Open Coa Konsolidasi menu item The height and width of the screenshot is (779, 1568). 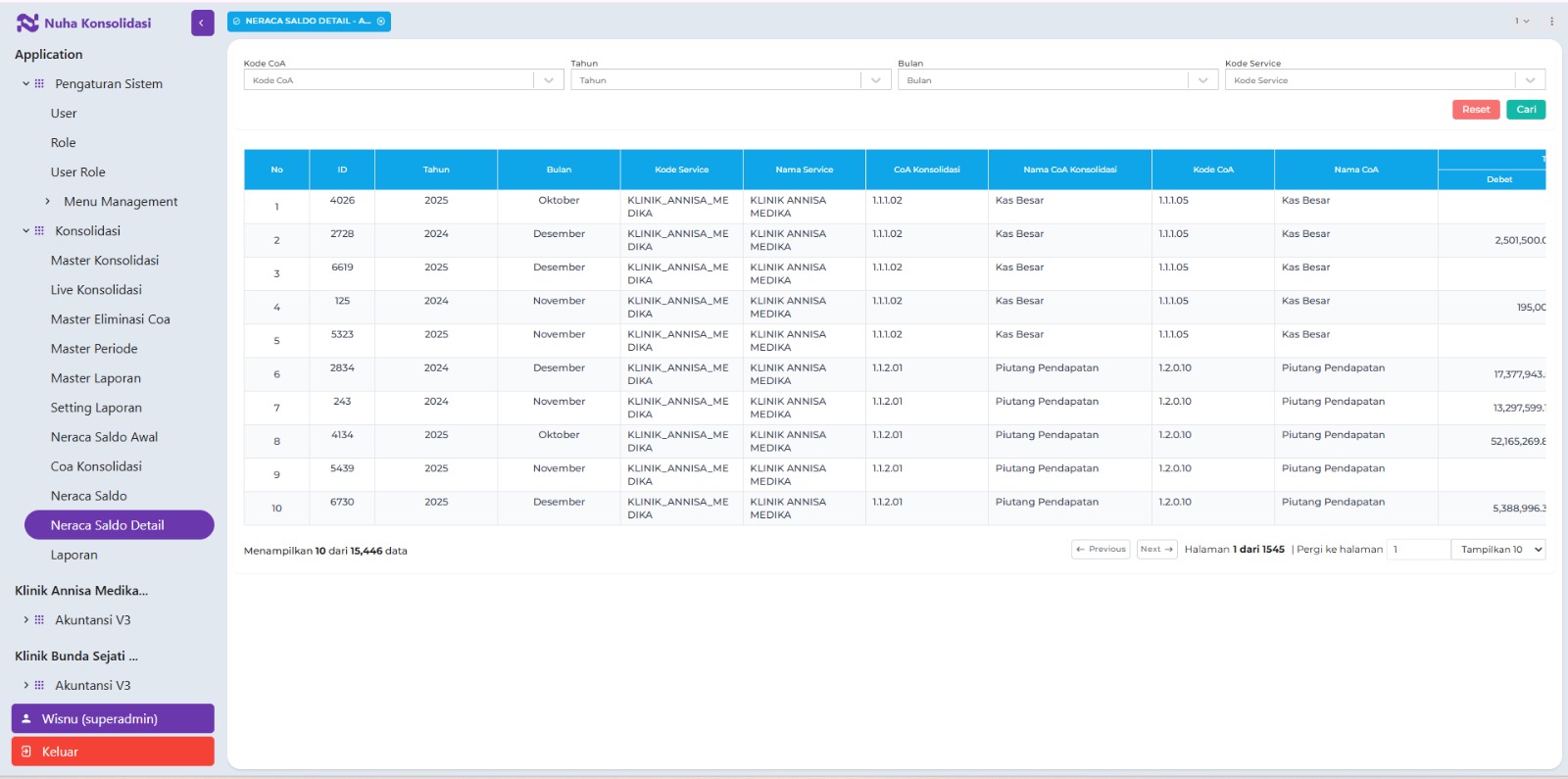click(x=96, y=465)
